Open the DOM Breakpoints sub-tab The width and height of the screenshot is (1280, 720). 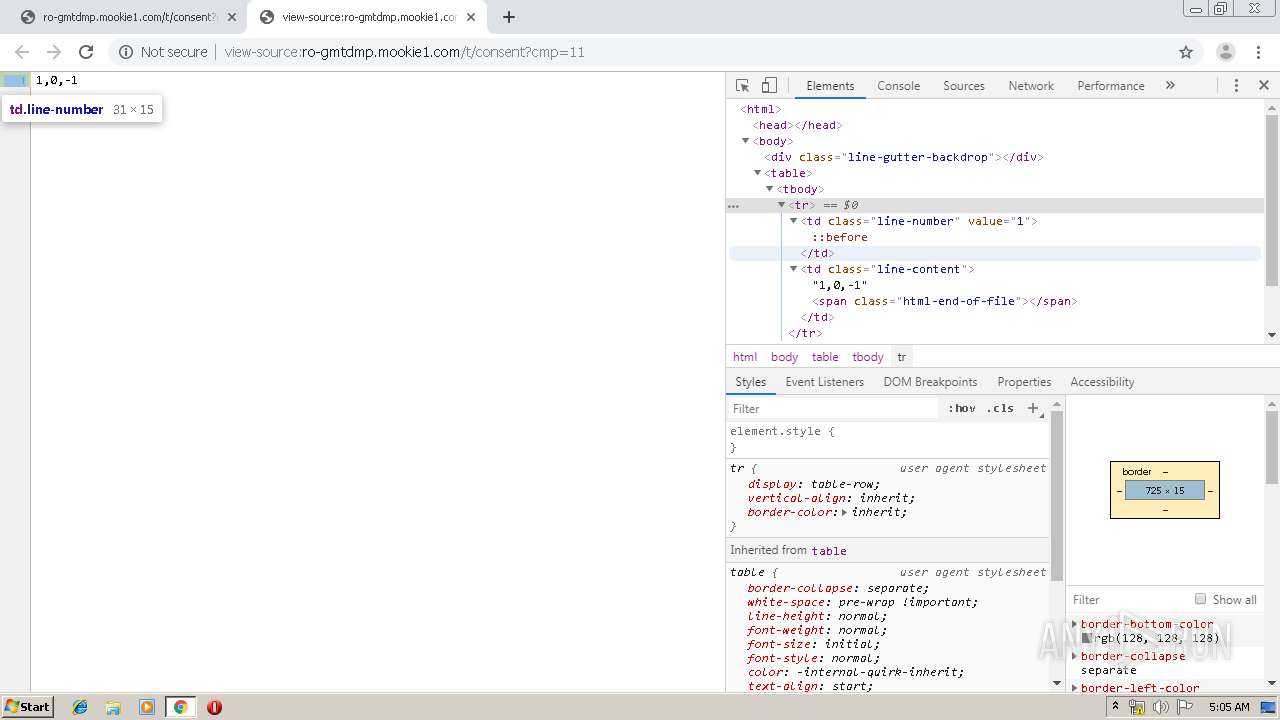930,382
